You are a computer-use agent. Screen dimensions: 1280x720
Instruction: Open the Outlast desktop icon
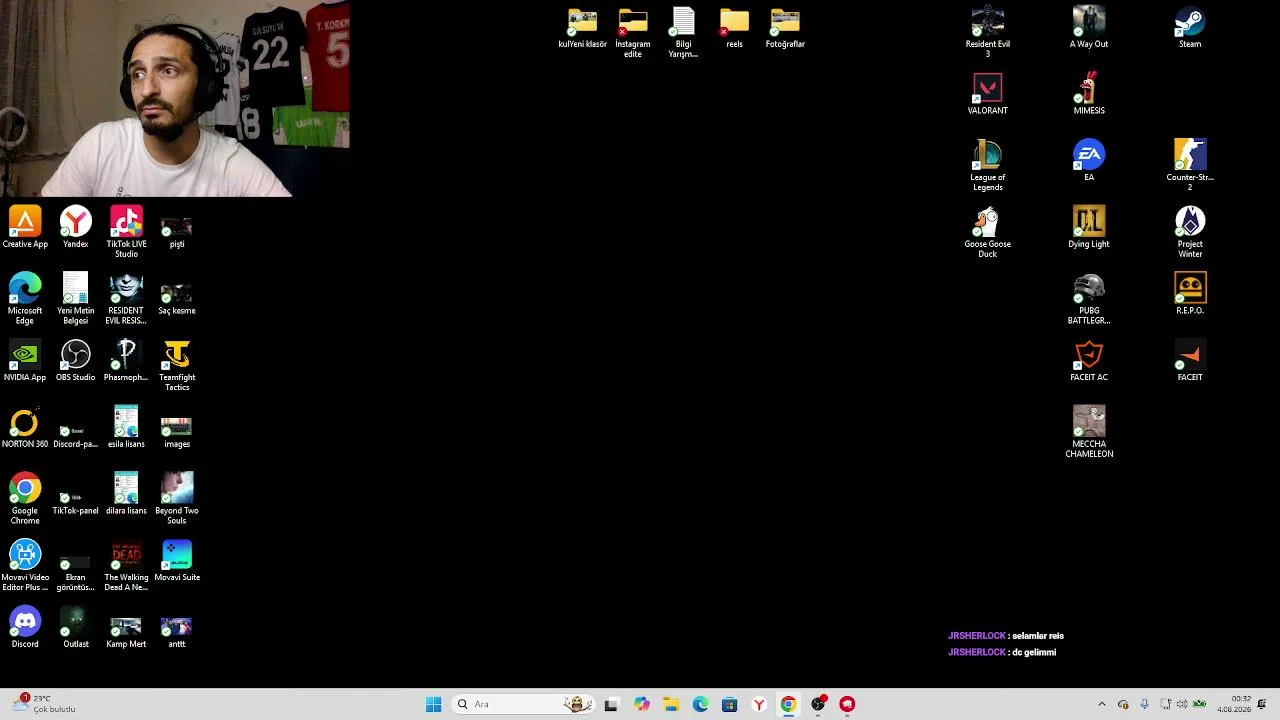(x=76, y=627)
